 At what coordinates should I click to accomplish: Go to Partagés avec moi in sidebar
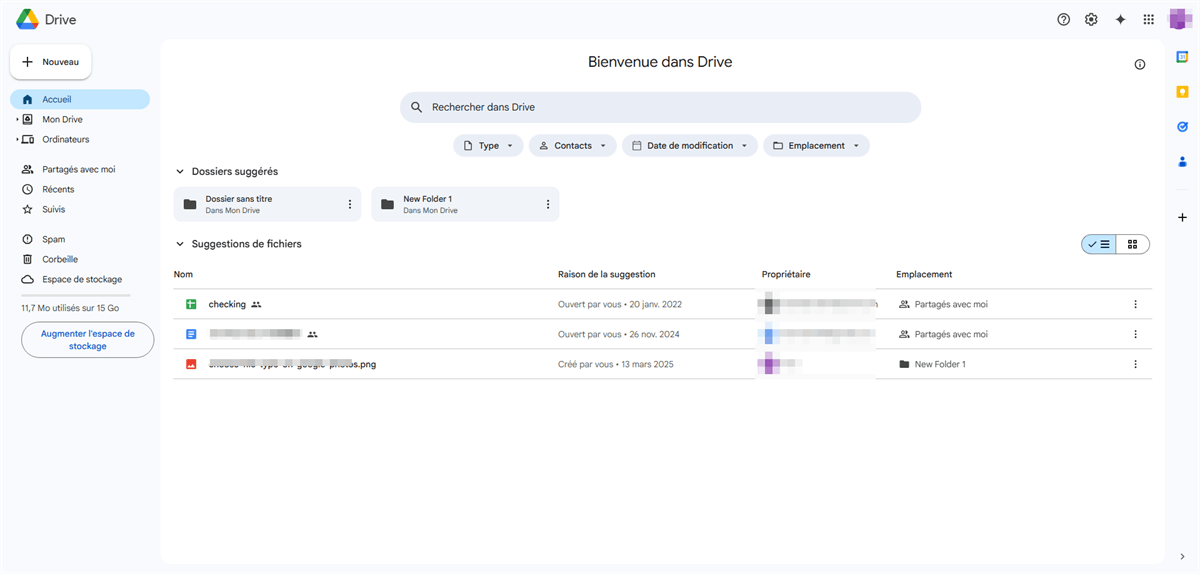pyautogui.click(x=78, y=169)
